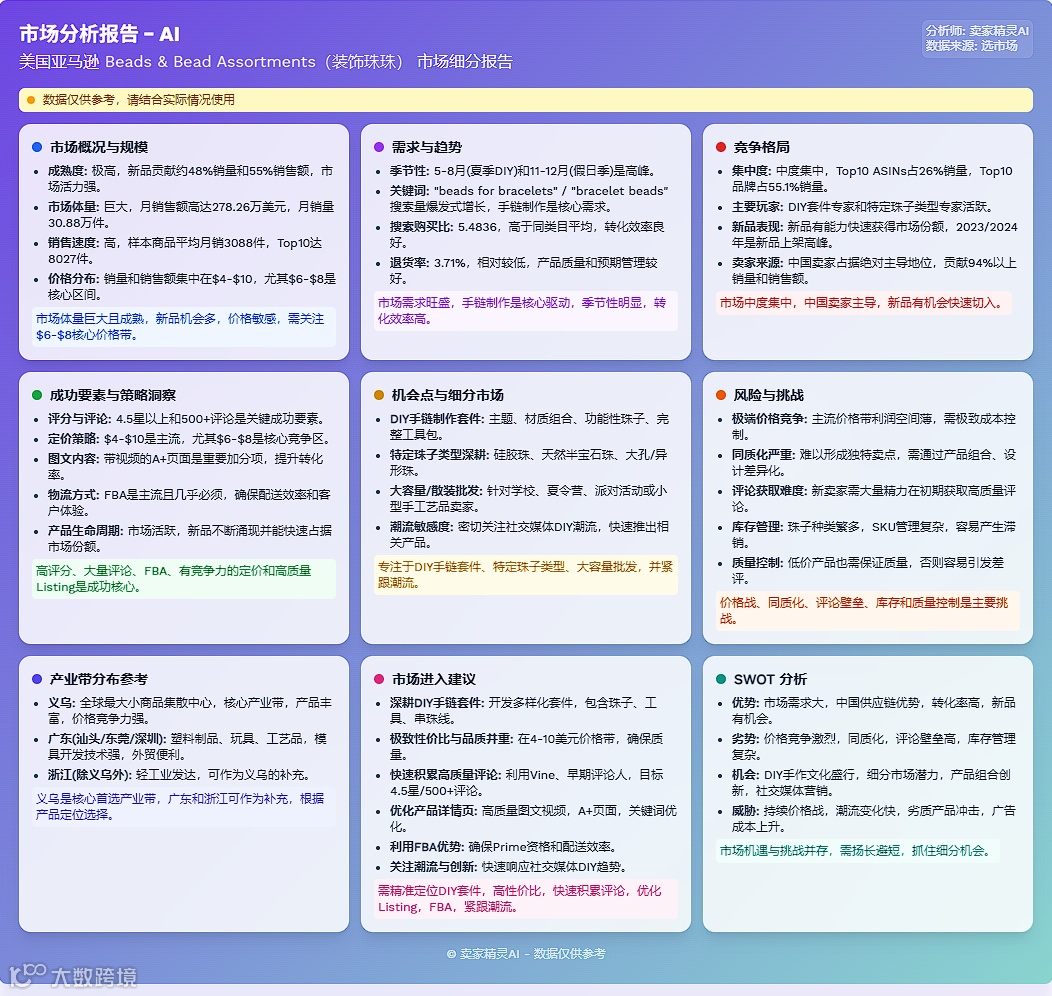Click the 关键词 bullet with beads for bracelets

[x=529, y=199]
